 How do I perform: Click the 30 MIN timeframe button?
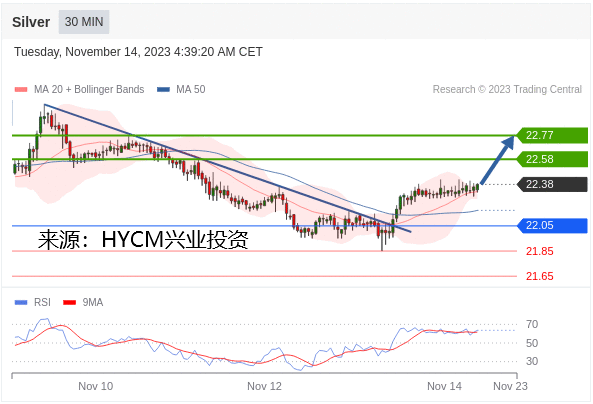[84, 22]
